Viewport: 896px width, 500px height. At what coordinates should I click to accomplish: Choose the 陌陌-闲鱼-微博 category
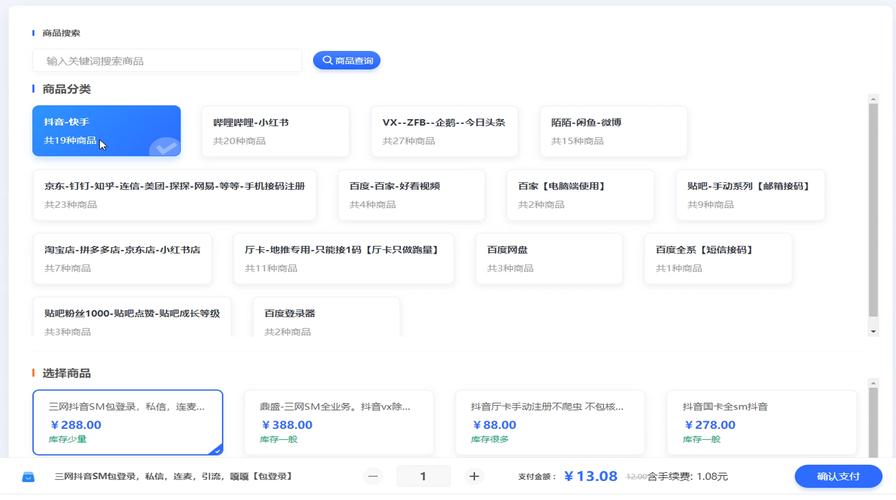[x=613, y=131]
